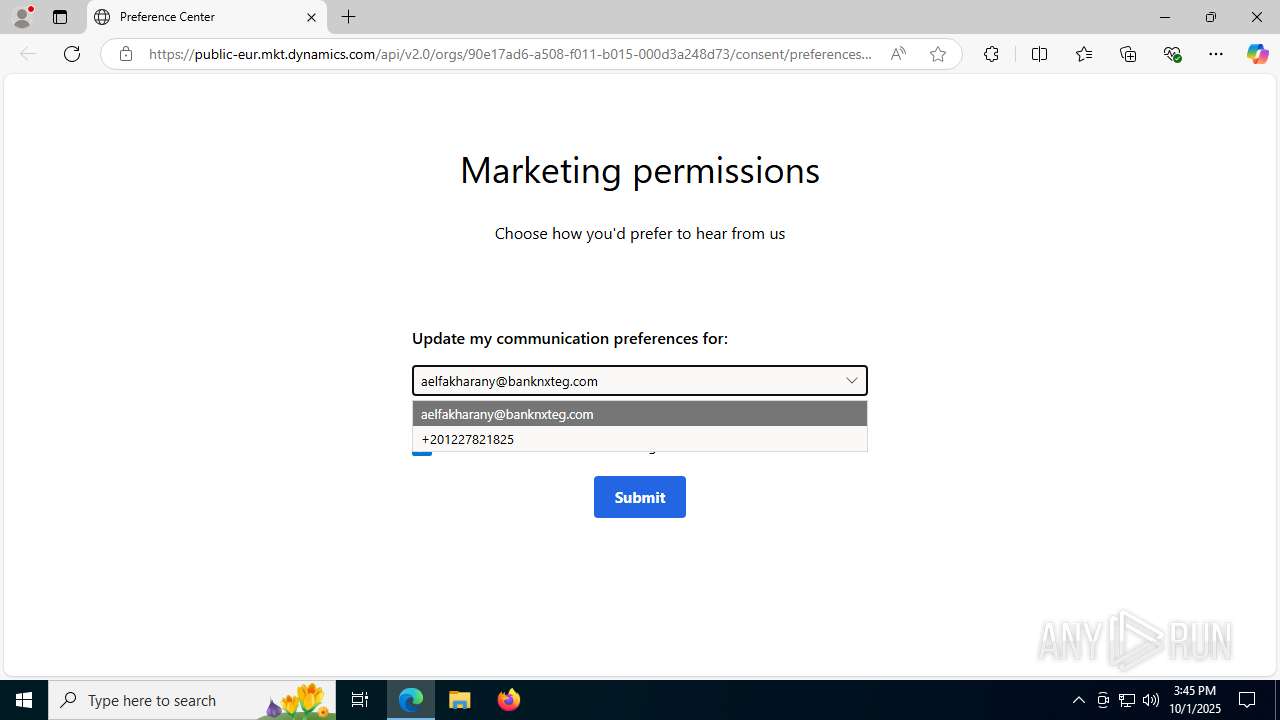Expand the email contact dropdown arrow
This screenshot has width=1280, height=720.
click(852, 381)
